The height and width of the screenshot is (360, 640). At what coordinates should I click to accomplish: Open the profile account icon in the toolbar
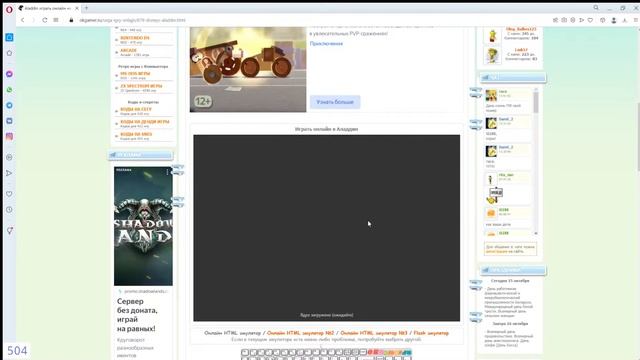coord(613,20)
